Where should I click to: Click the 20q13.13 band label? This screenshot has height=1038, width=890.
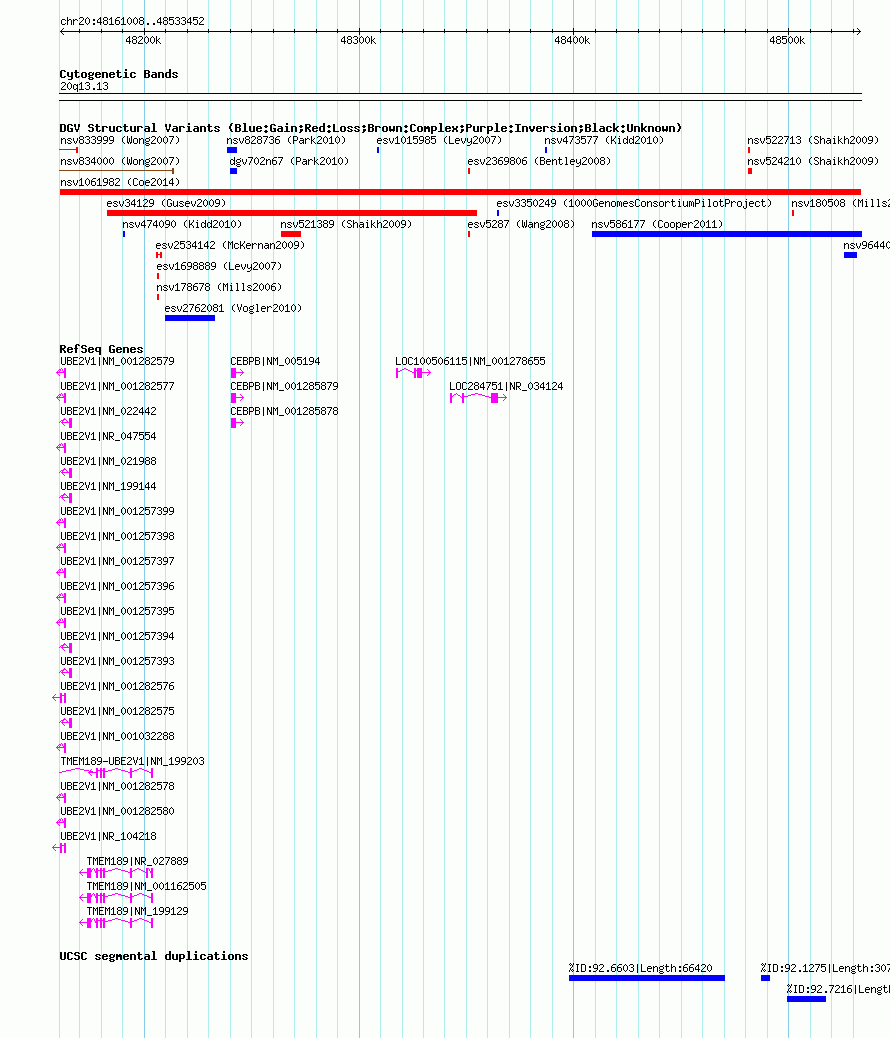84,87
